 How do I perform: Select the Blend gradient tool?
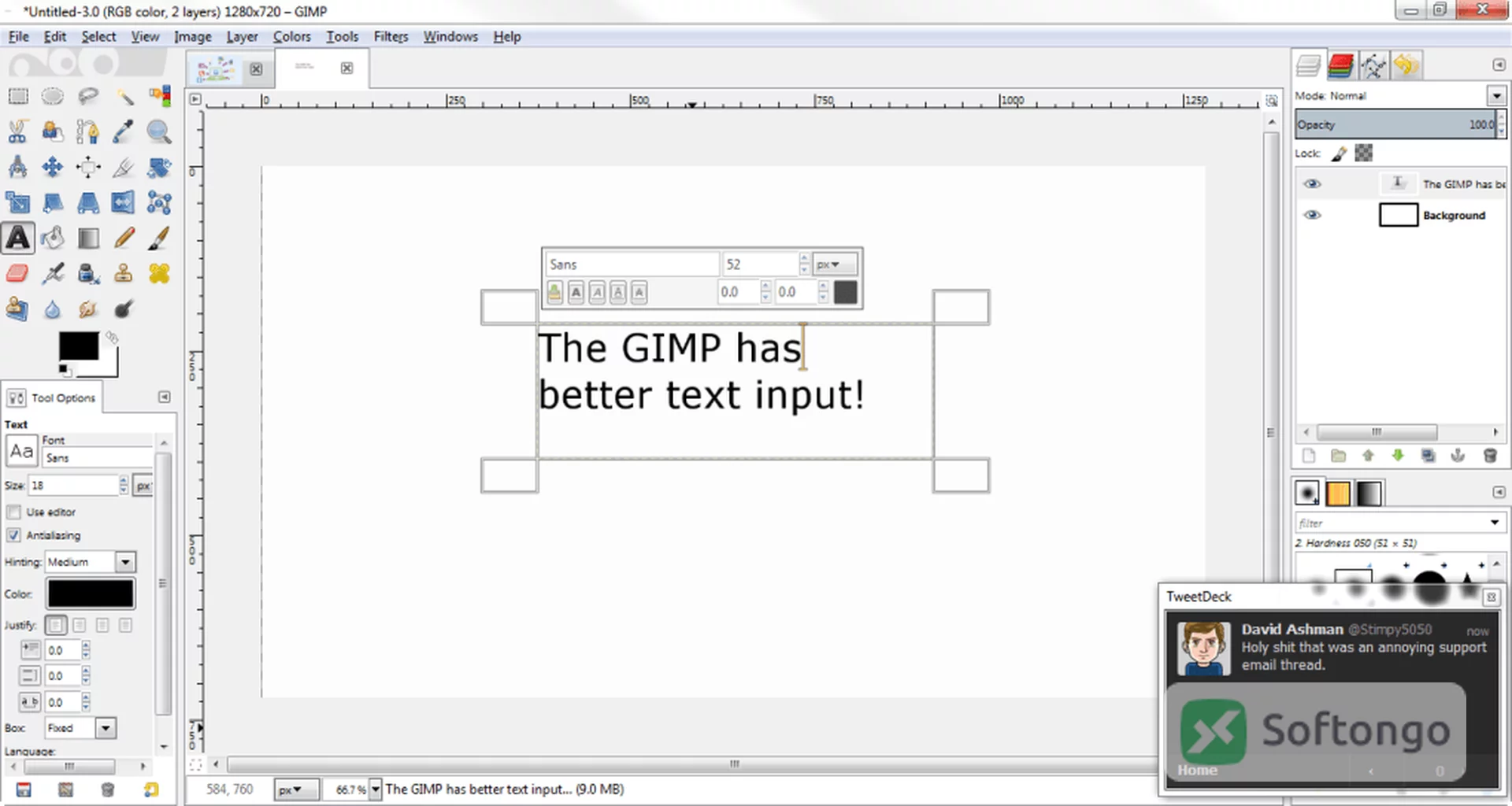88,238
